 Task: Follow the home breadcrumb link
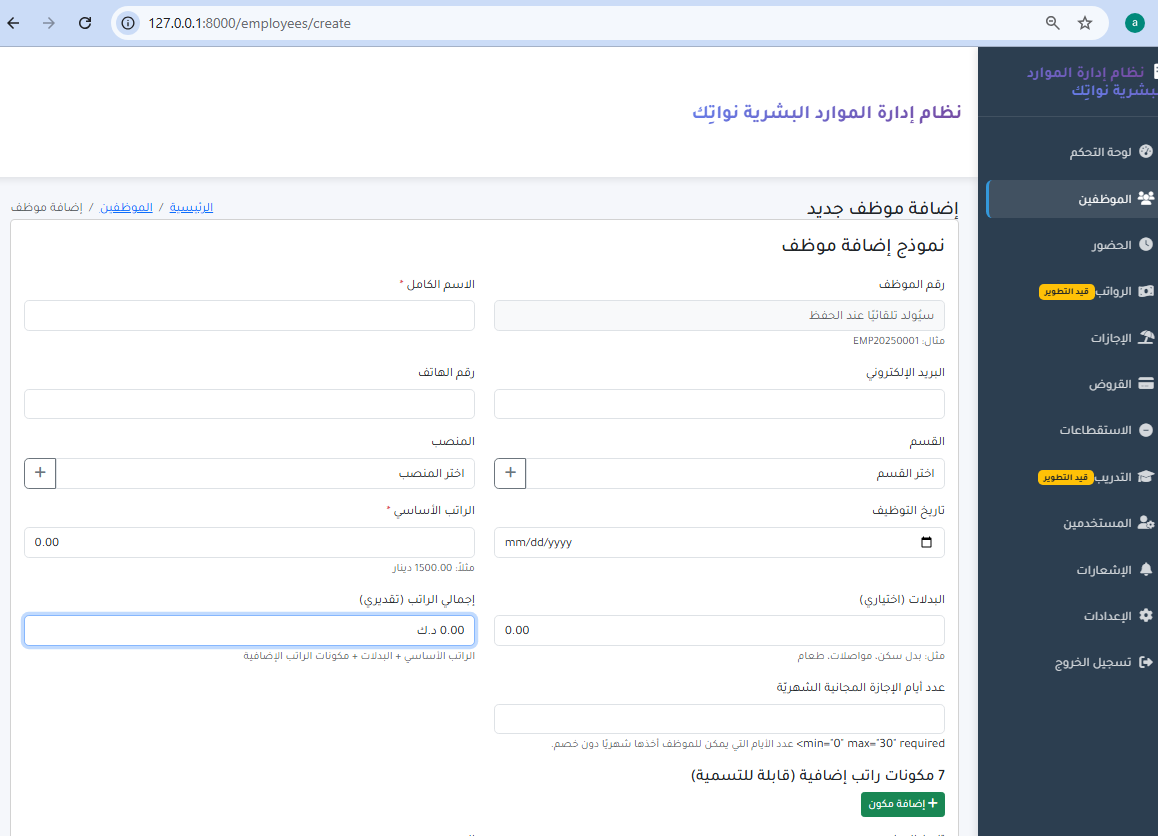[191, 207]
